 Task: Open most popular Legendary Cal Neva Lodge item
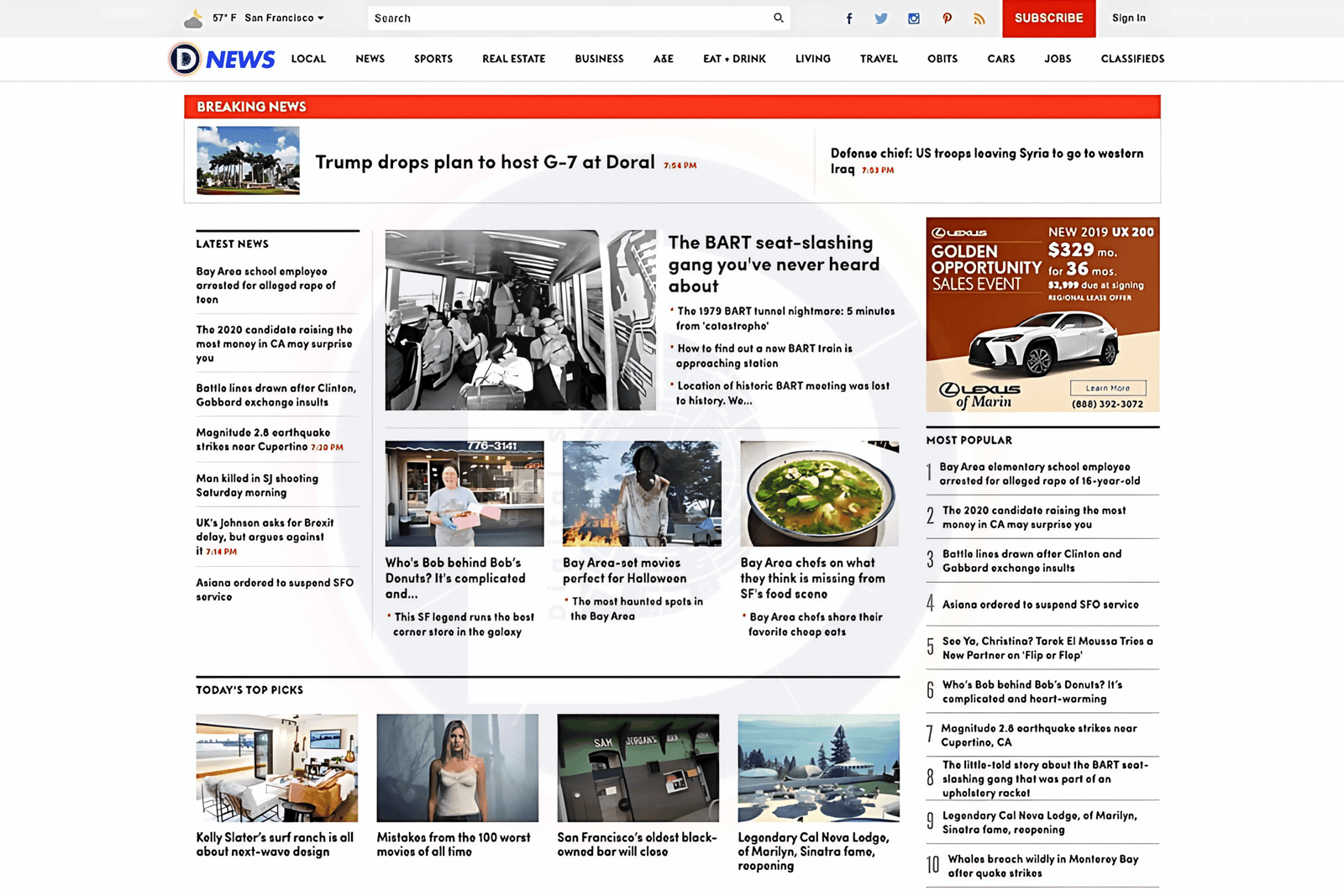click(1039, 822)
